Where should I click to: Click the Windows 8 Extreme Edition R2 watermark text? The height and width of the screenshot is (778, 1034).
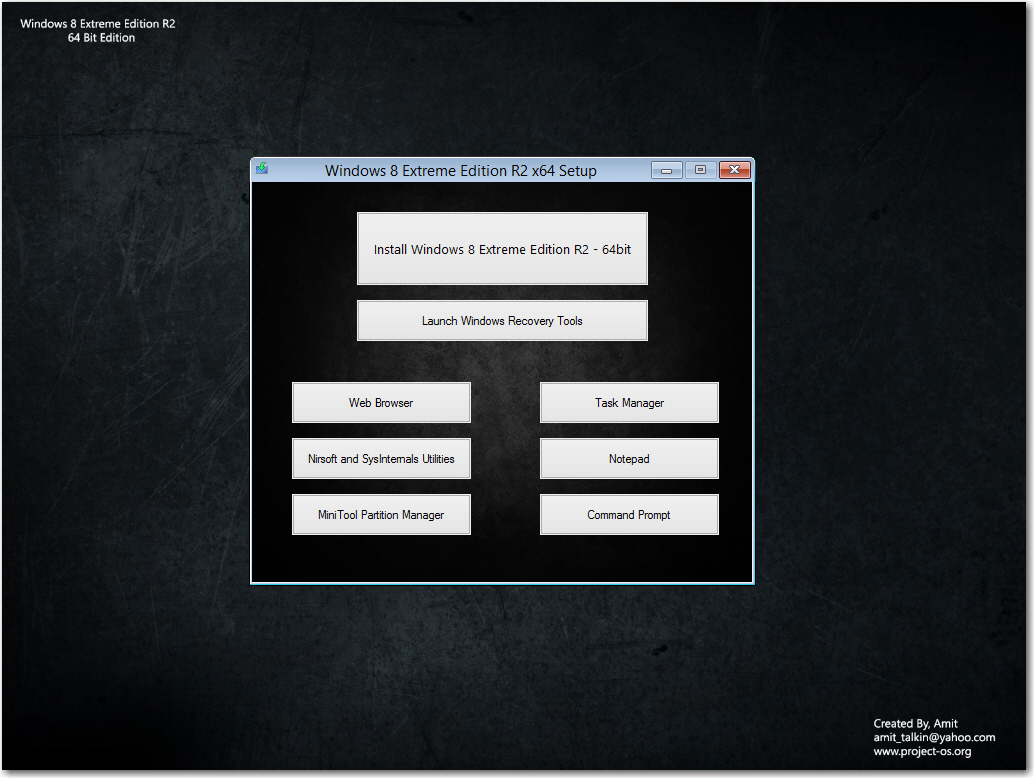(x=97, y=23)
